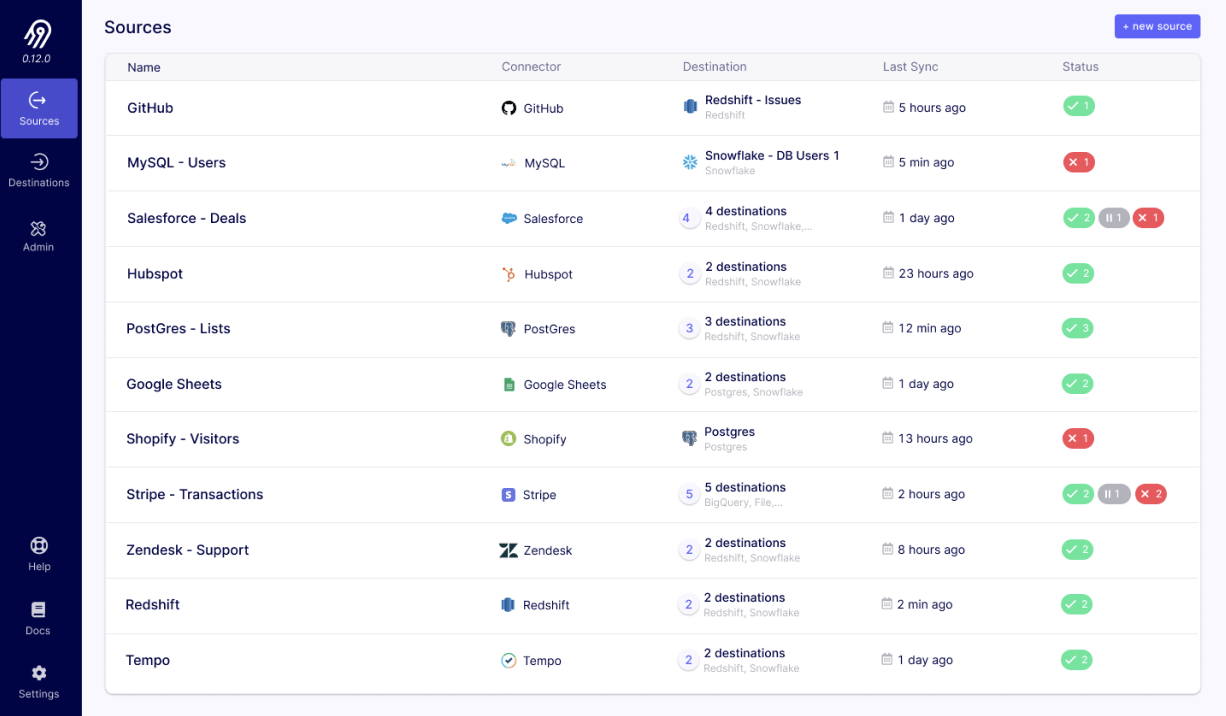Open the Destinations sidebar section

coord(39,169)
